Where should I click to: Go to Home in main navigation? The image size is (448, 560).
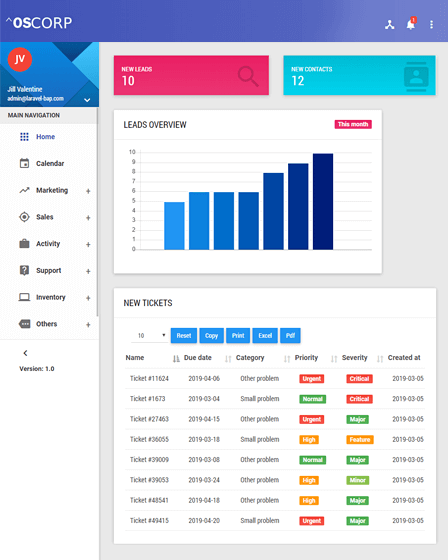[45, 137]
